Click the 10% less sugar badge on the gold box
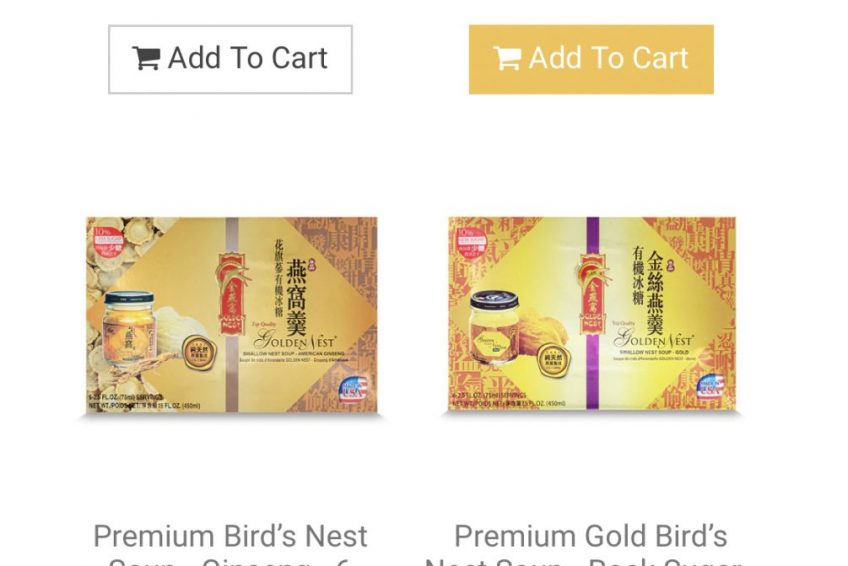This screenshot has width=848, height=566. point(471,243)
